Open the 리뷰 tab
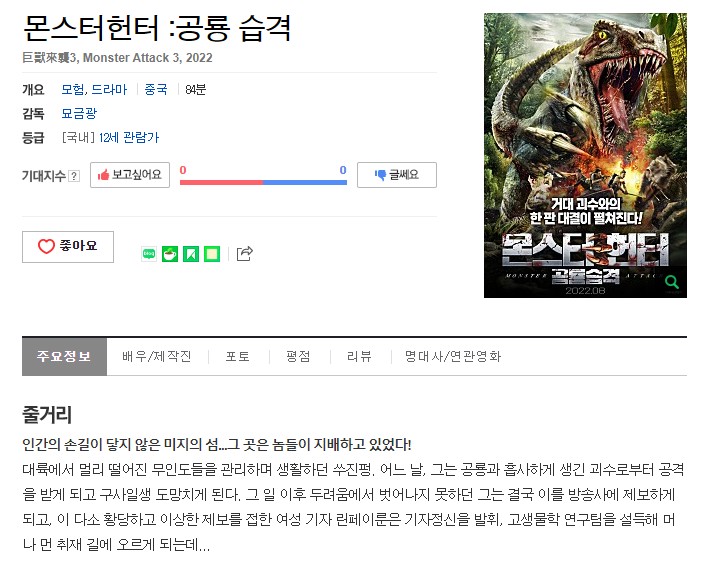 [x=360, y=356]
